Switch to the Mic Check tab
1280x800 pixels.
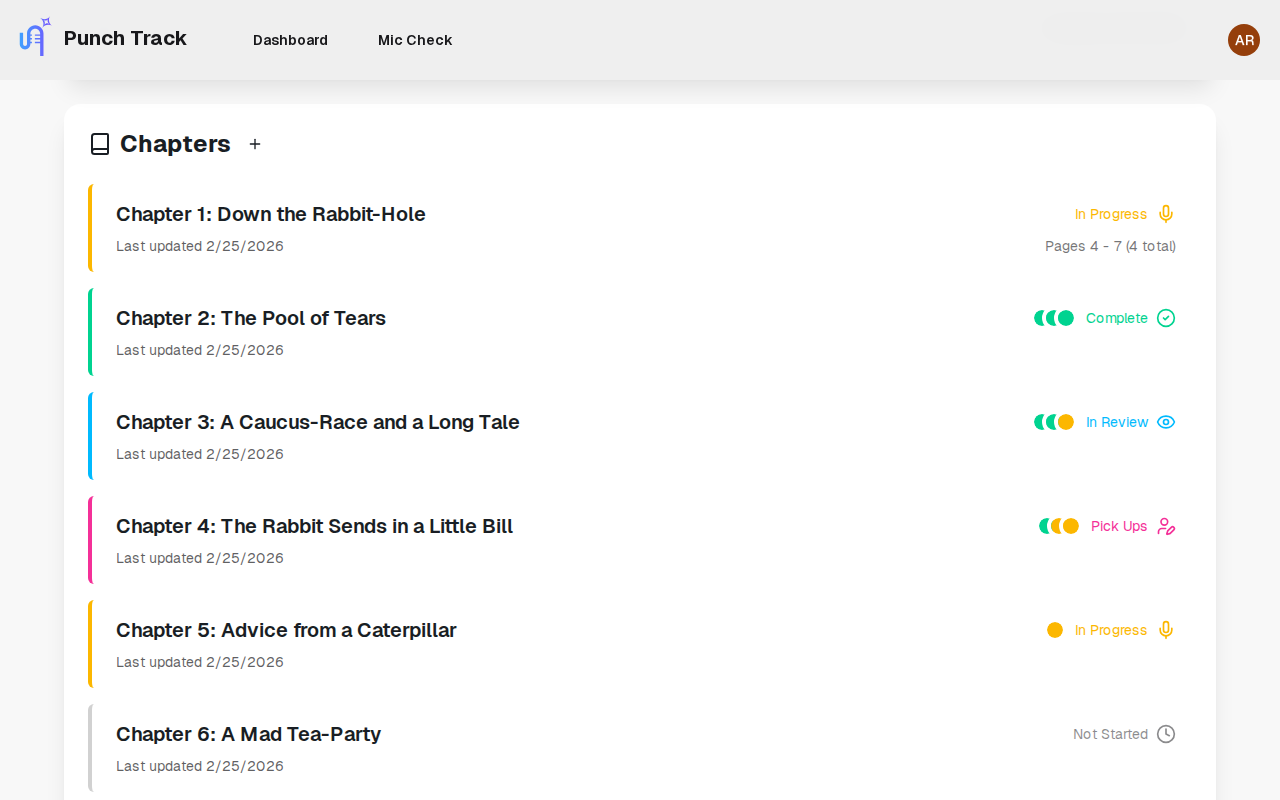414,40
